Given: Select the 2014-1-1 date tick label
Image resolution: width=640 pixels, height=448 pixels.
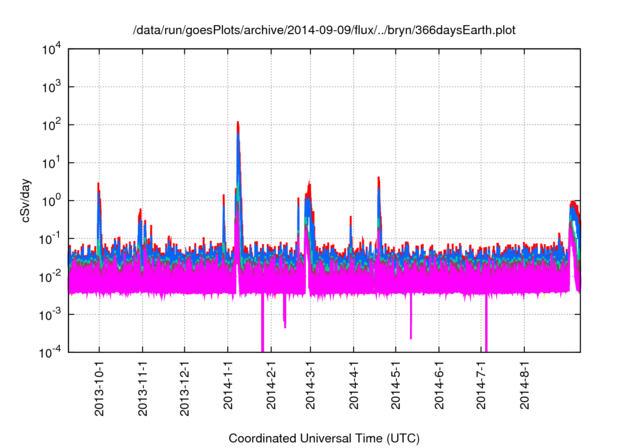Looking at the screenshot, I should pyautogui.click(x=227, y=388).
